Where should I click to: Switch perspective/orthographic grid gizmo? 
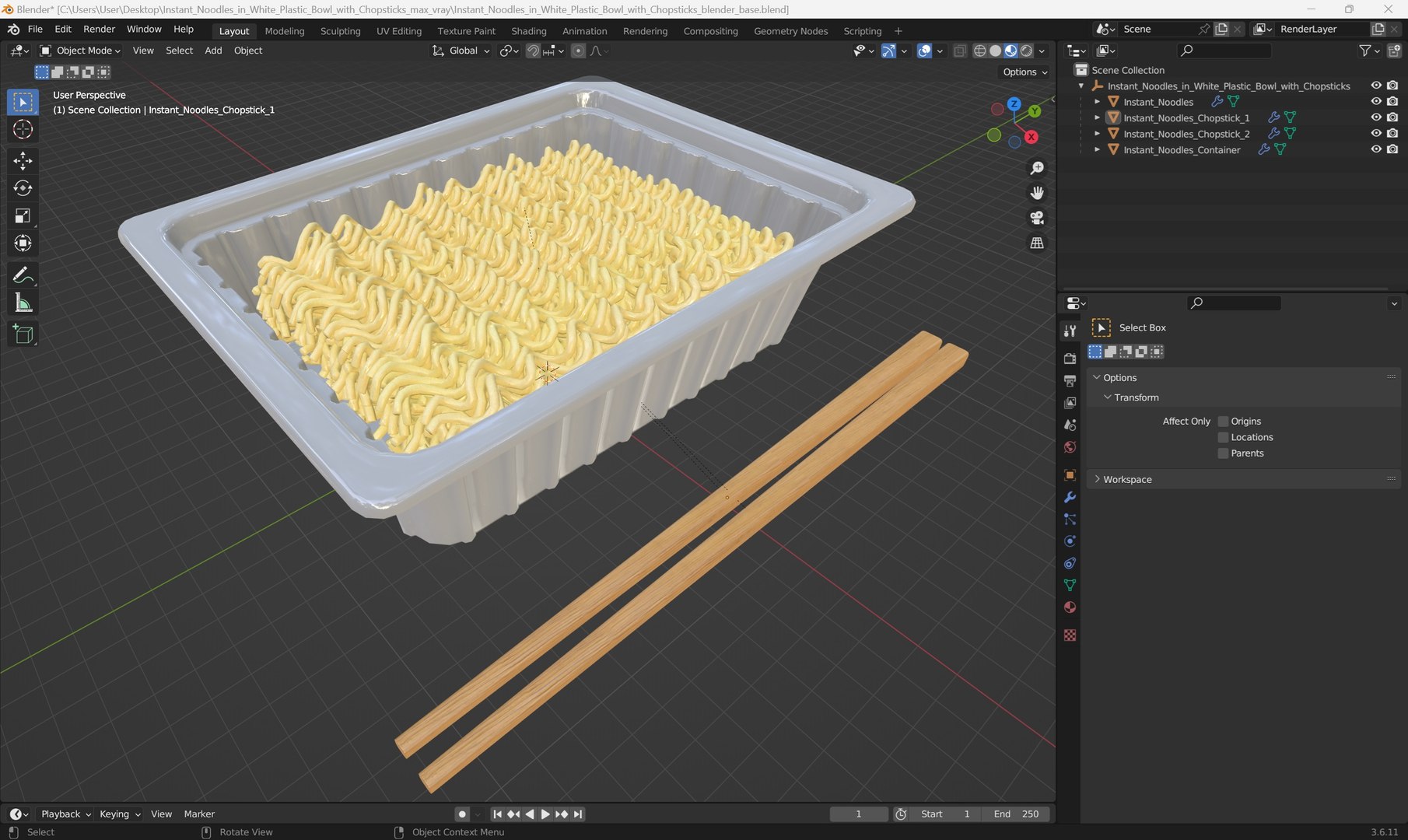(x=1037, y=243)
